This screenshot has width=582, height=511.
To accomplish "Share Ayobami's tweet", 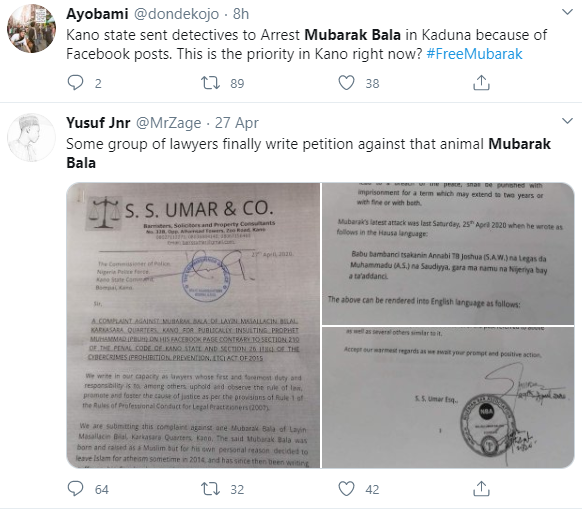I will (x=481, y=83).
